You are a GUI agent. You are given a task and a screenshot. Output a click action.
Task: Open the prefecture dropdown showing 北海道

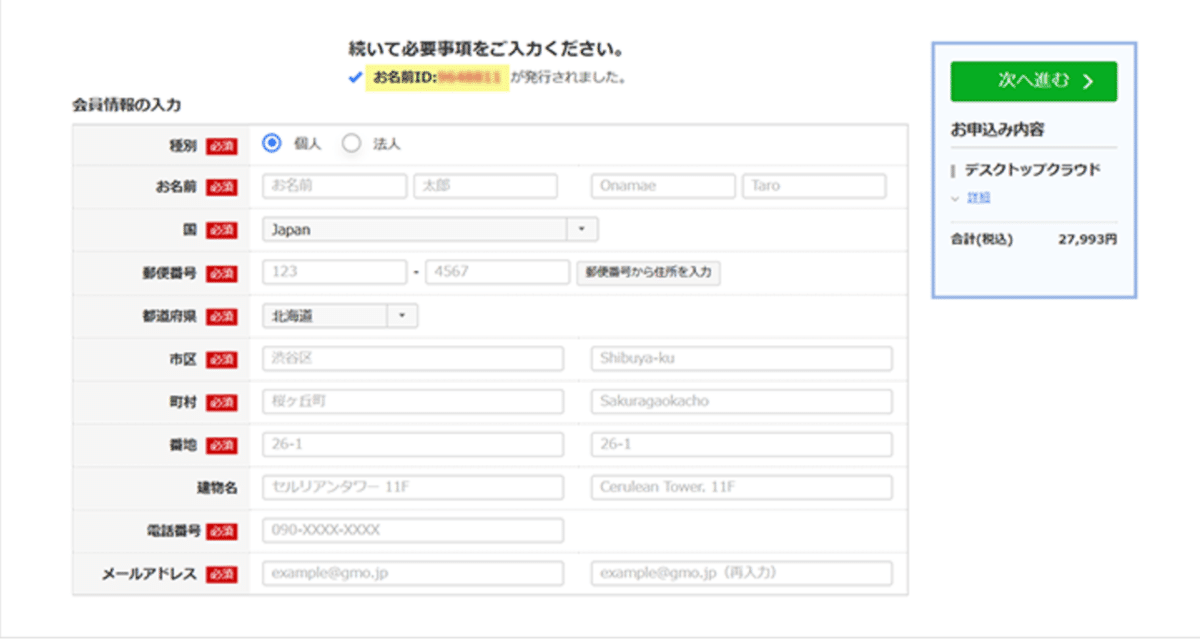click(340, 314)
